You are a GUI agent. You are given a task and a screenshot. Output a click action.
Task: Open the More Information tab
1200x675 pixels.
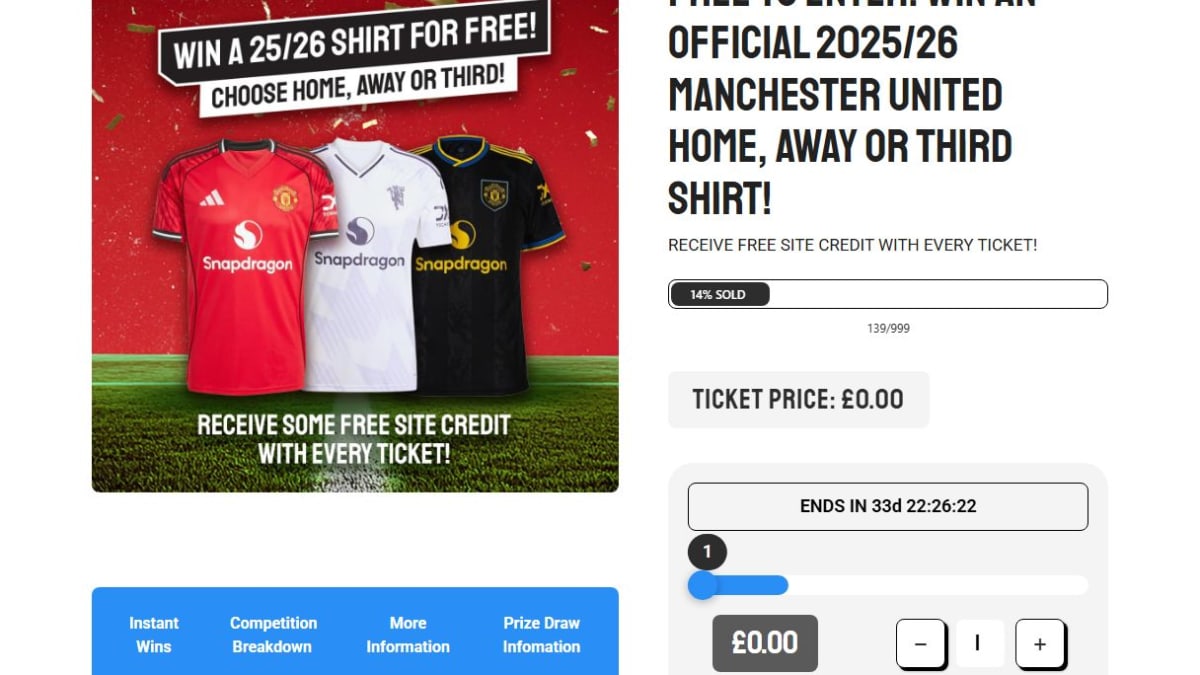coord(408,634)
